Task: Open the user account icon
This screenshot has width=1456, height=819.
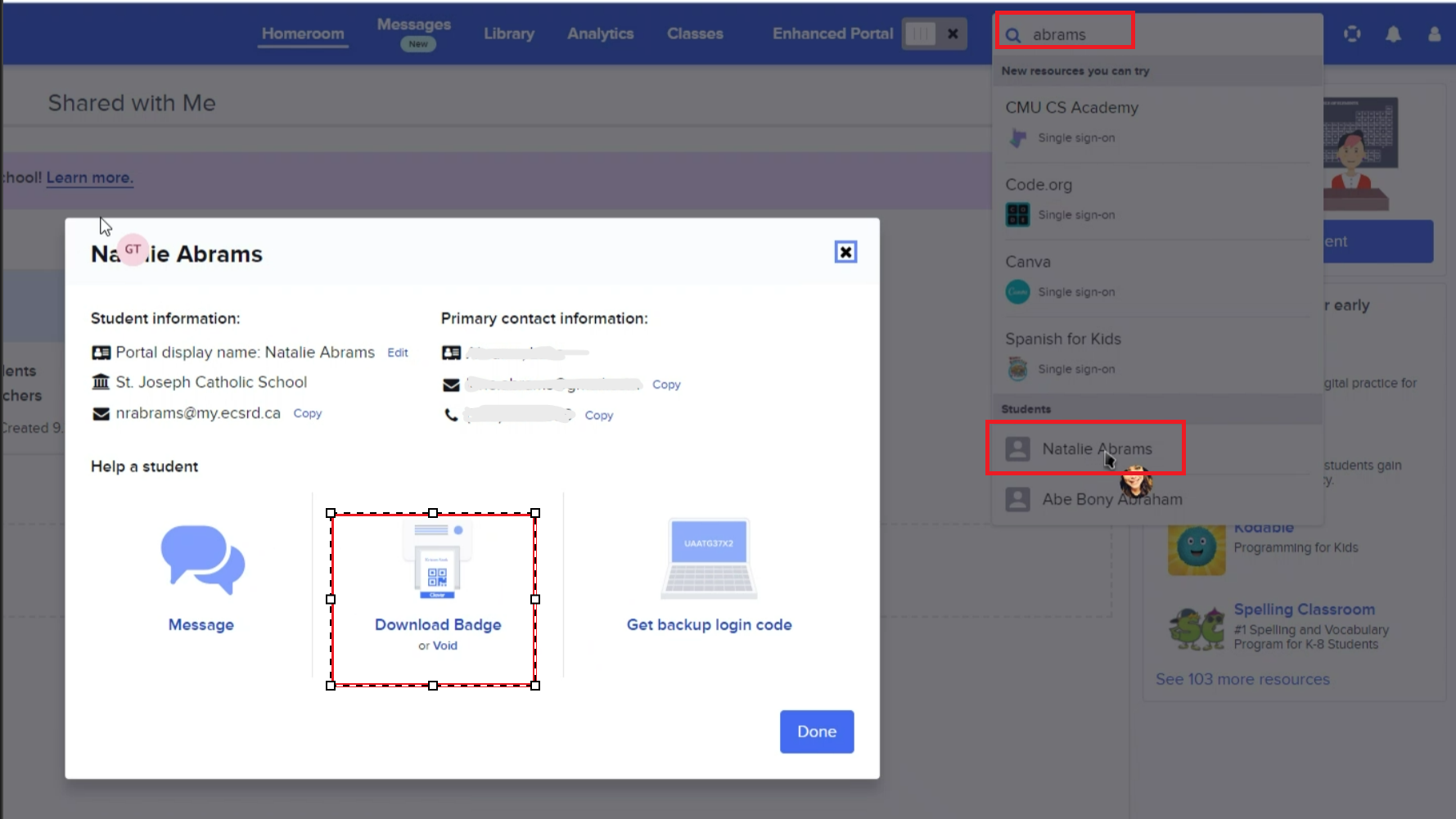Action: pyautogui.click(x=1435, y=34)
